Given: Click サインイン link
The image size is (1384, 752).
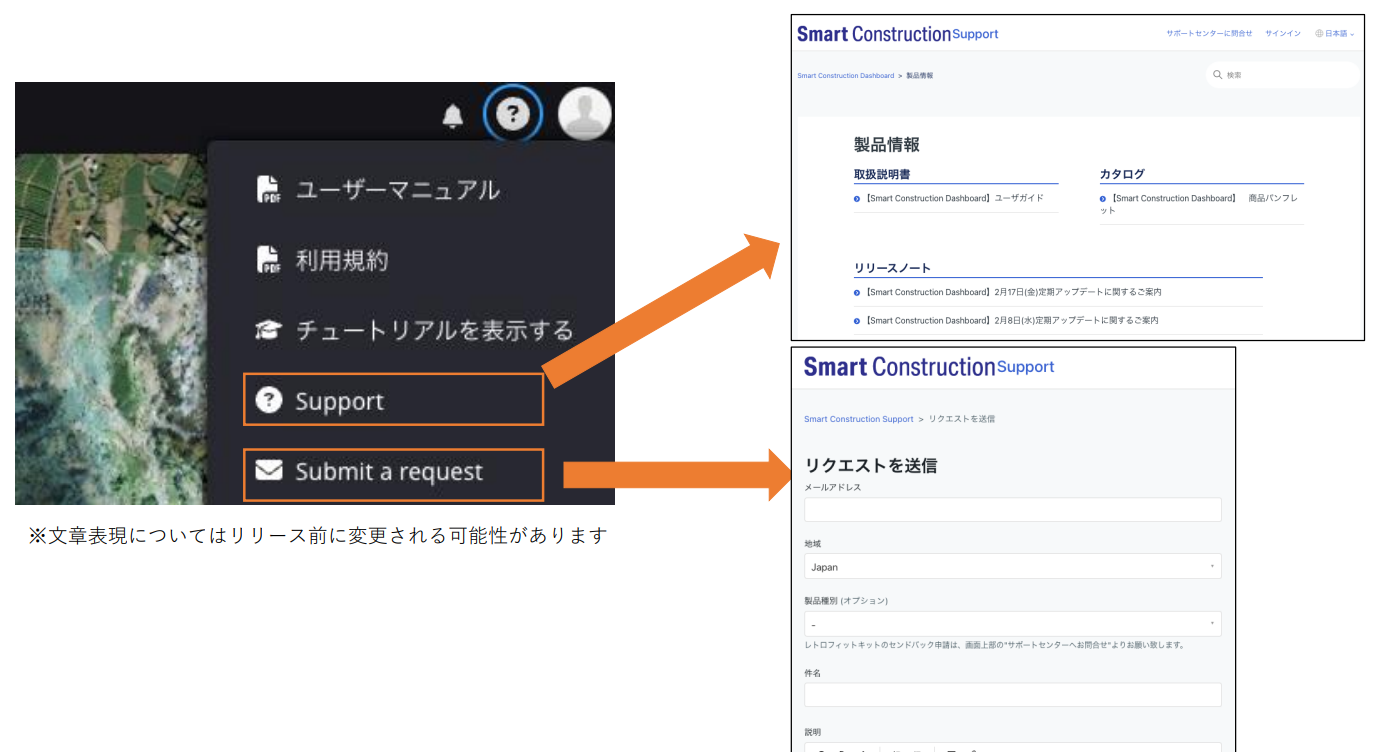Looking at the screenshot, I should [x=1283, y=34].
